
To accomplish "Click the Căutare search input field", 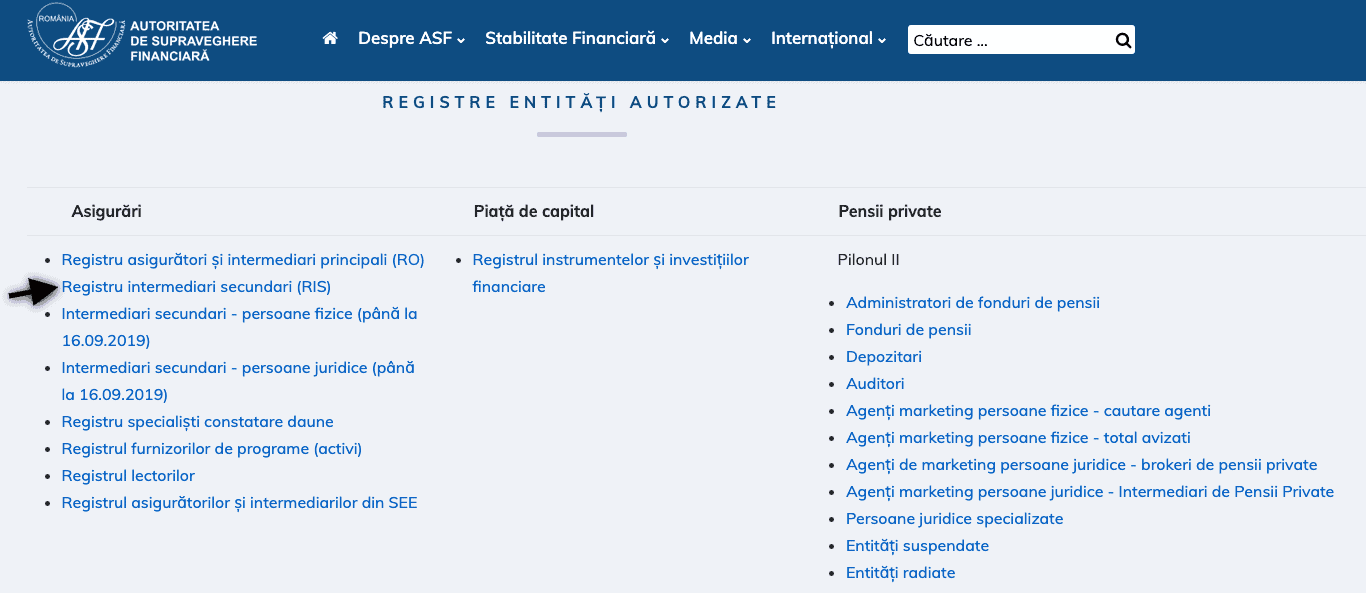I will (x=1000, y=39).
